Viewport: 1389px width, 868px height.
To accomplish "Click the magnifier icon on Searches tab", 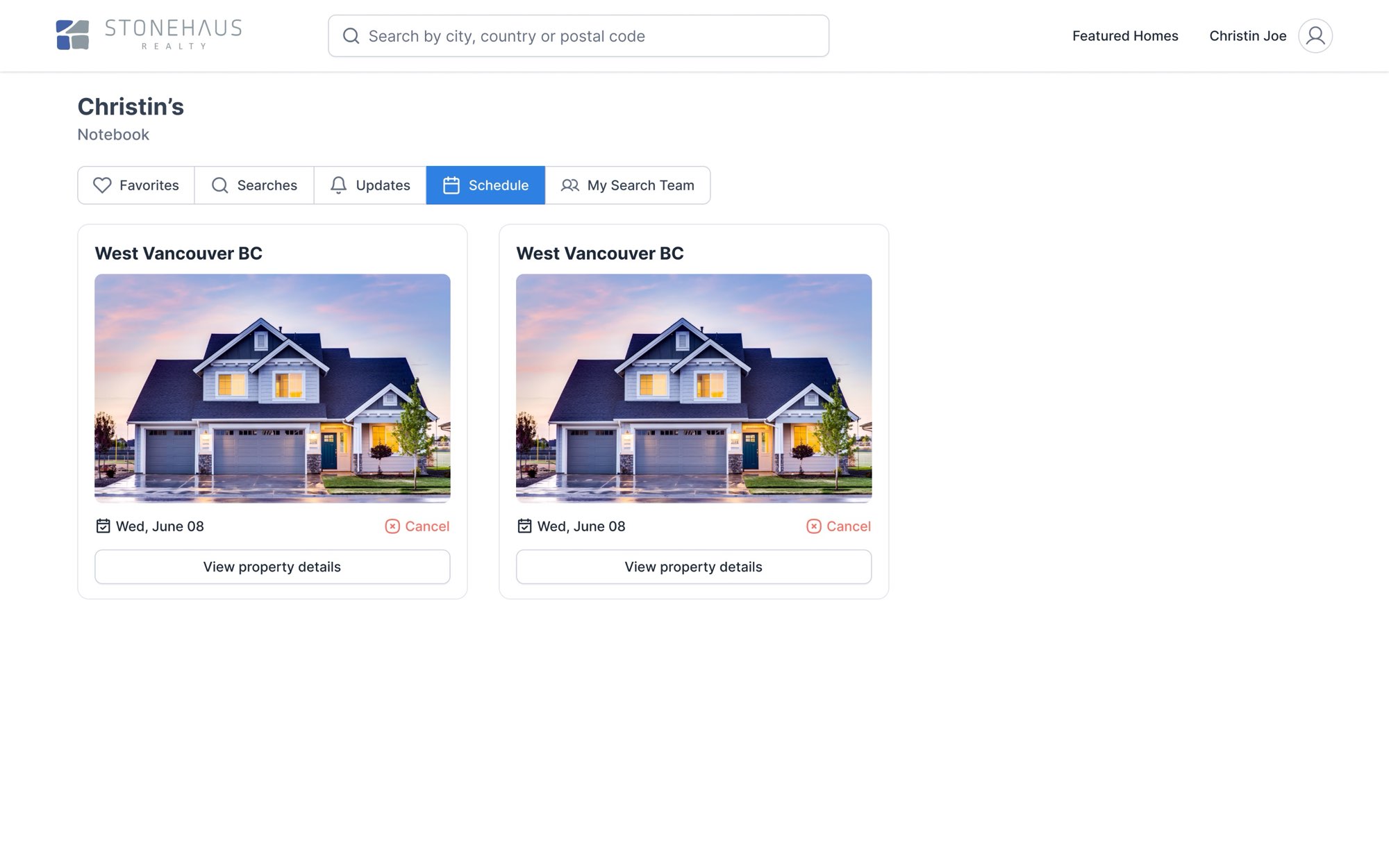I will pos(220,185).
